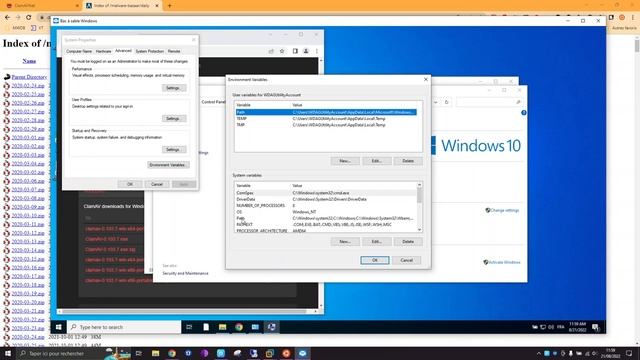Click system variables scrollbar up arrow
Image resolution: width=640 pixels, height=360 pixels.
click(419, 185)
